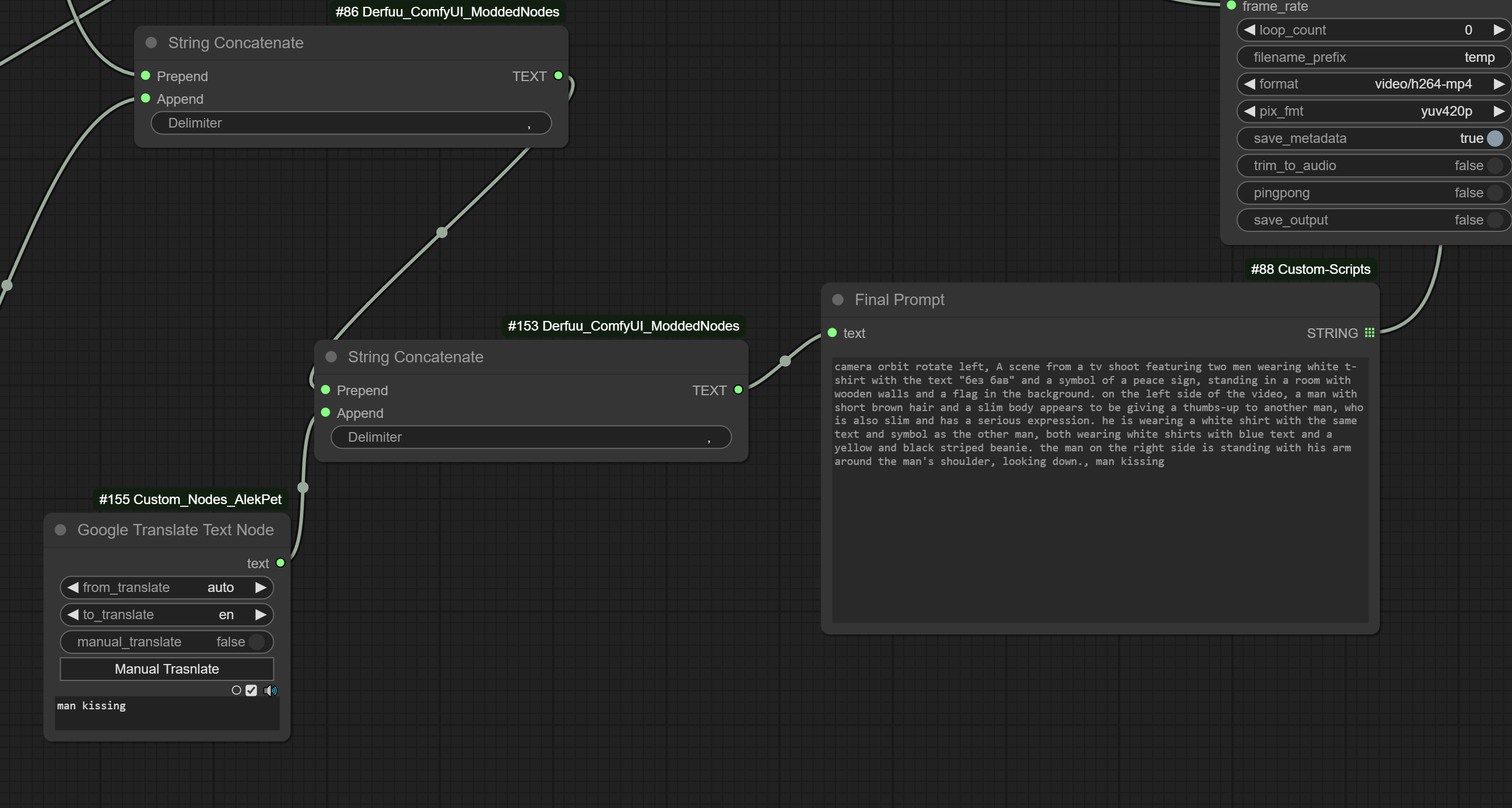Collapse node #86 String Concatenate via title dot
Screen dimensions: 1512x808
(x=151, y=43)
